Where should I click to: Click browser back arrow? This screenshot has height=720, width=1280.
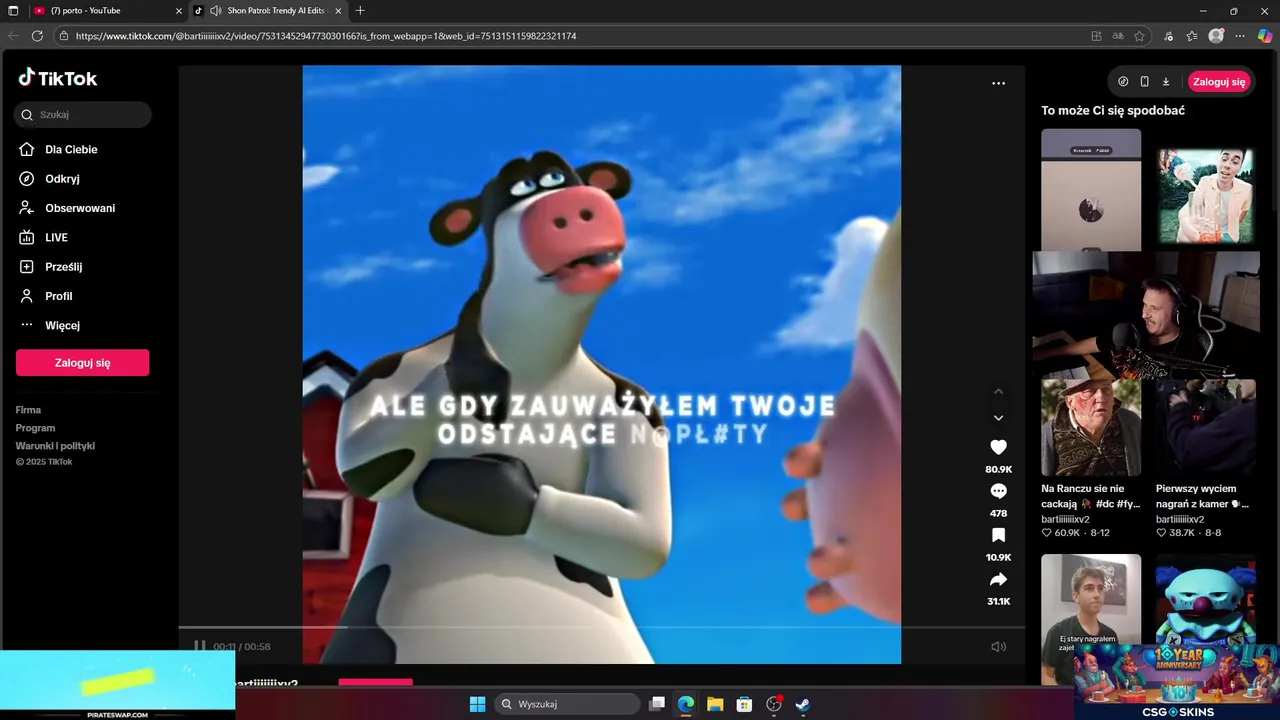click(x=13, y=36)
